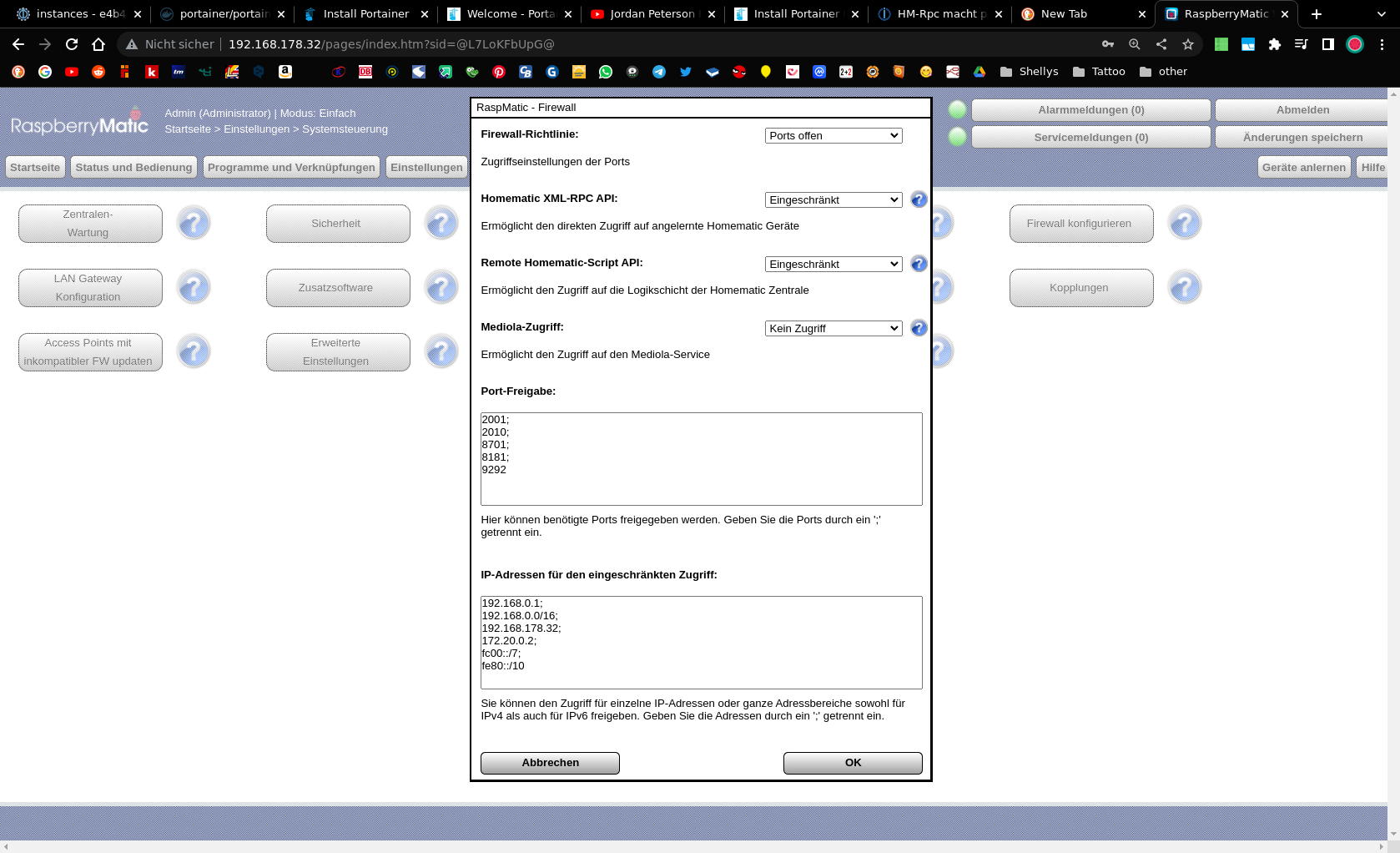This screenshot has width=1400, height=853.
Task: Open the browser share icon
Action: (1161, 44)
